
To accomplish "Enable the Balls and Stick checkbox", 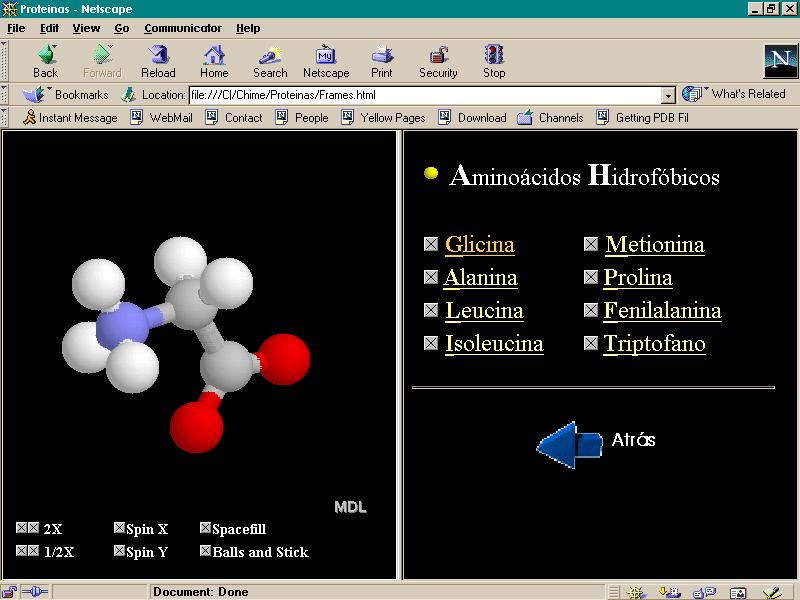I will [205, 551].
